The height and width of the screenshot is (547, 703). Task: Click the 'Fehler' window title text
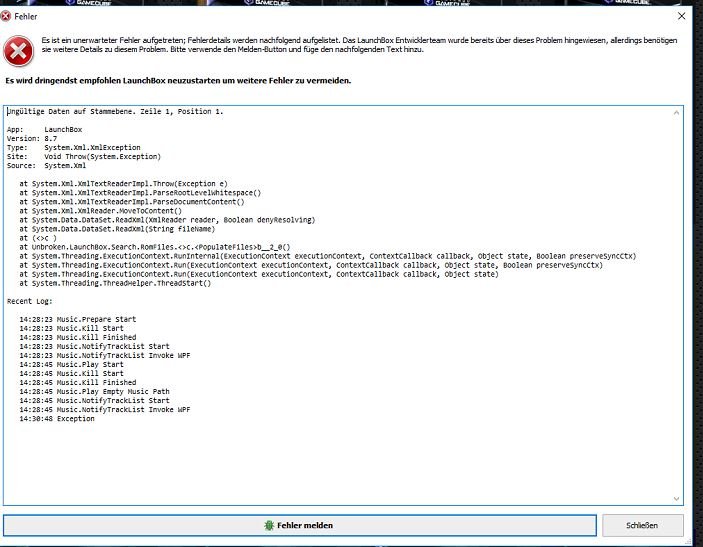26,17
